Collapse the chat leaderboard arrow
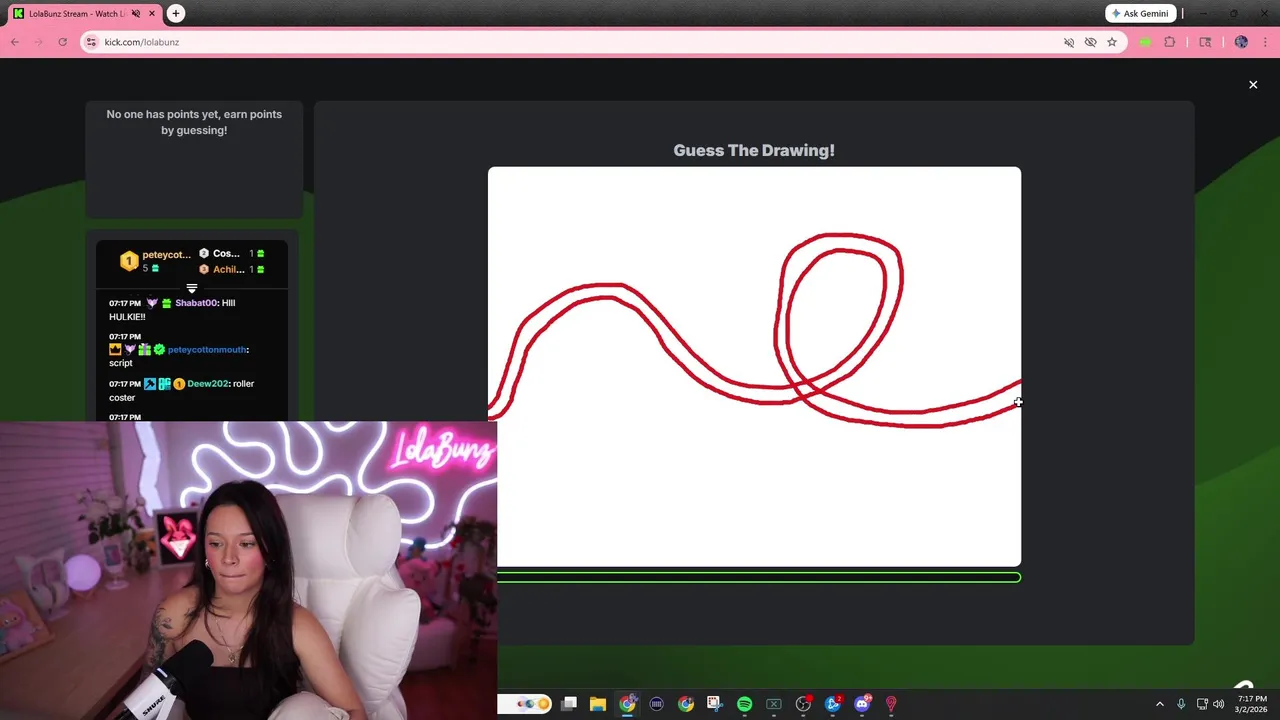This screenshot has height=720, width=1280. tap(192, 288)
